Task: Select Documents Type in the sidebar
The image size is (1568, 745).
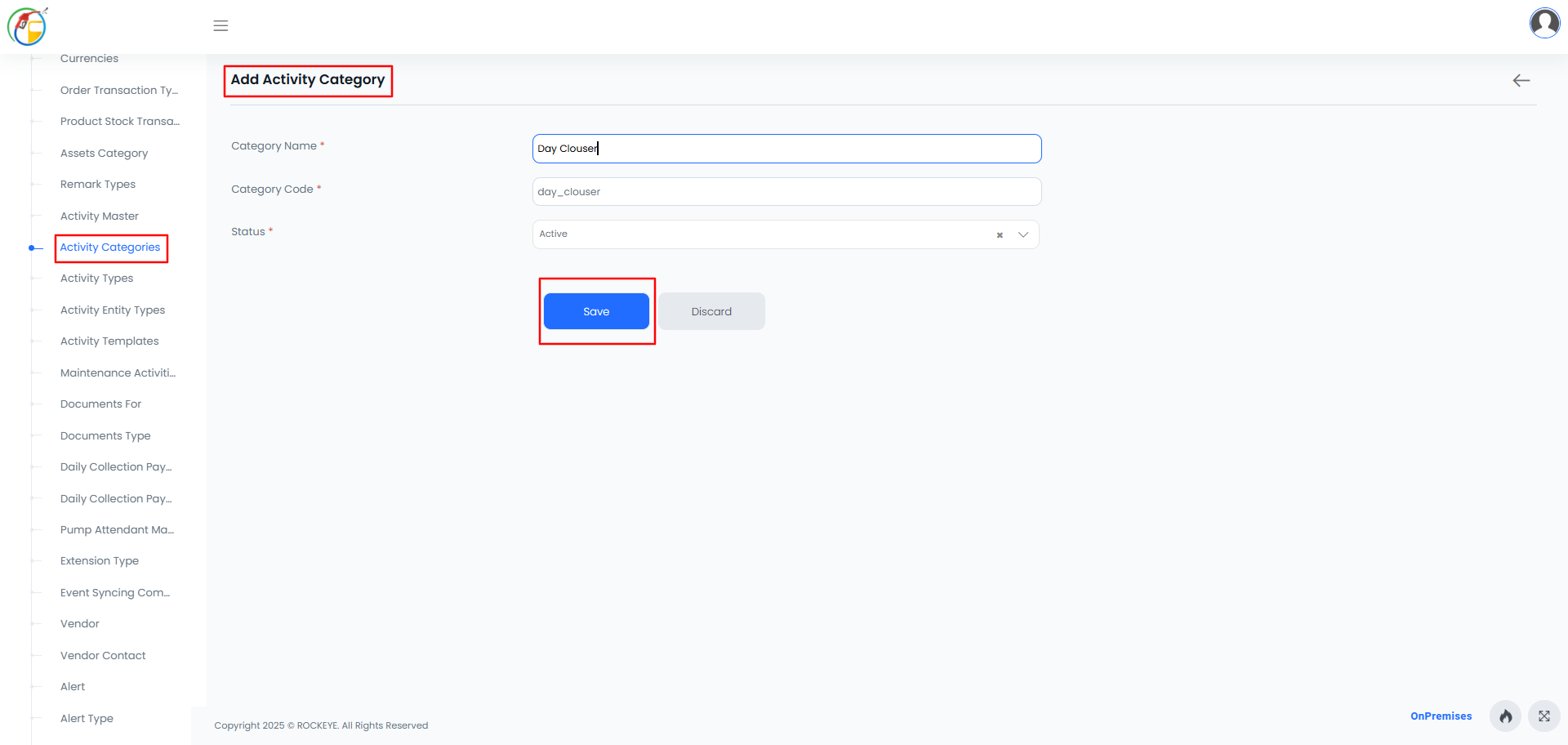Action: 105,436
